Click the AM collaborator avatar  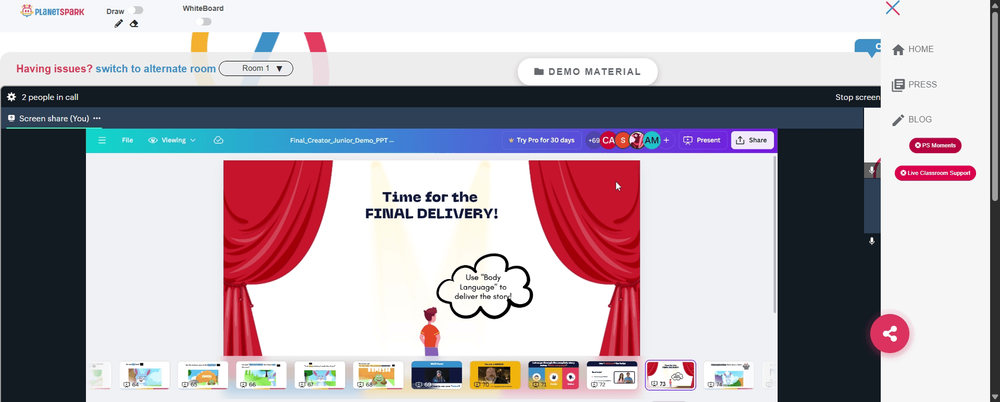click(651, 140)
